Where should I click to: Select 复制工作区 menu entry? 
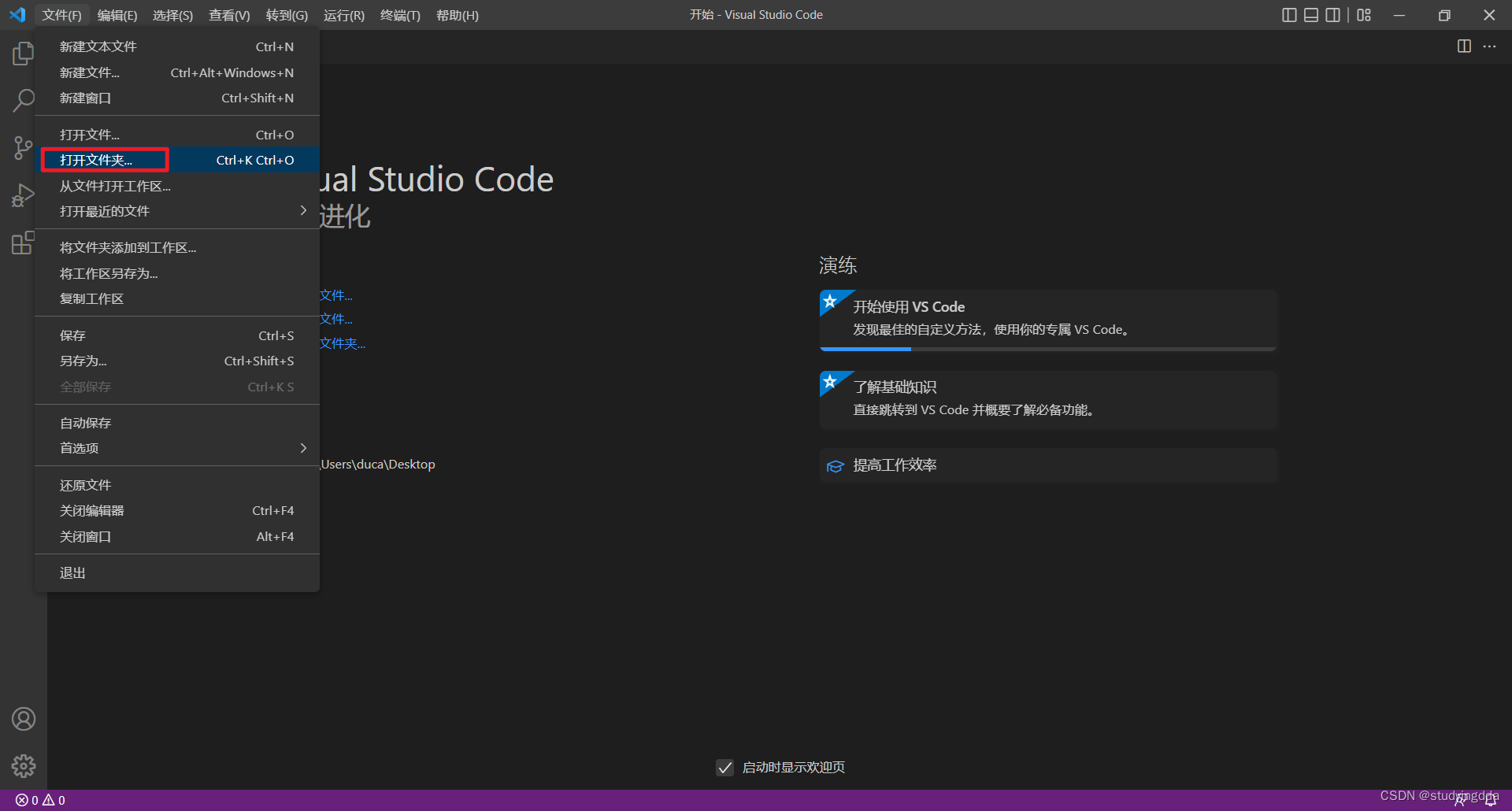point(177,298)
